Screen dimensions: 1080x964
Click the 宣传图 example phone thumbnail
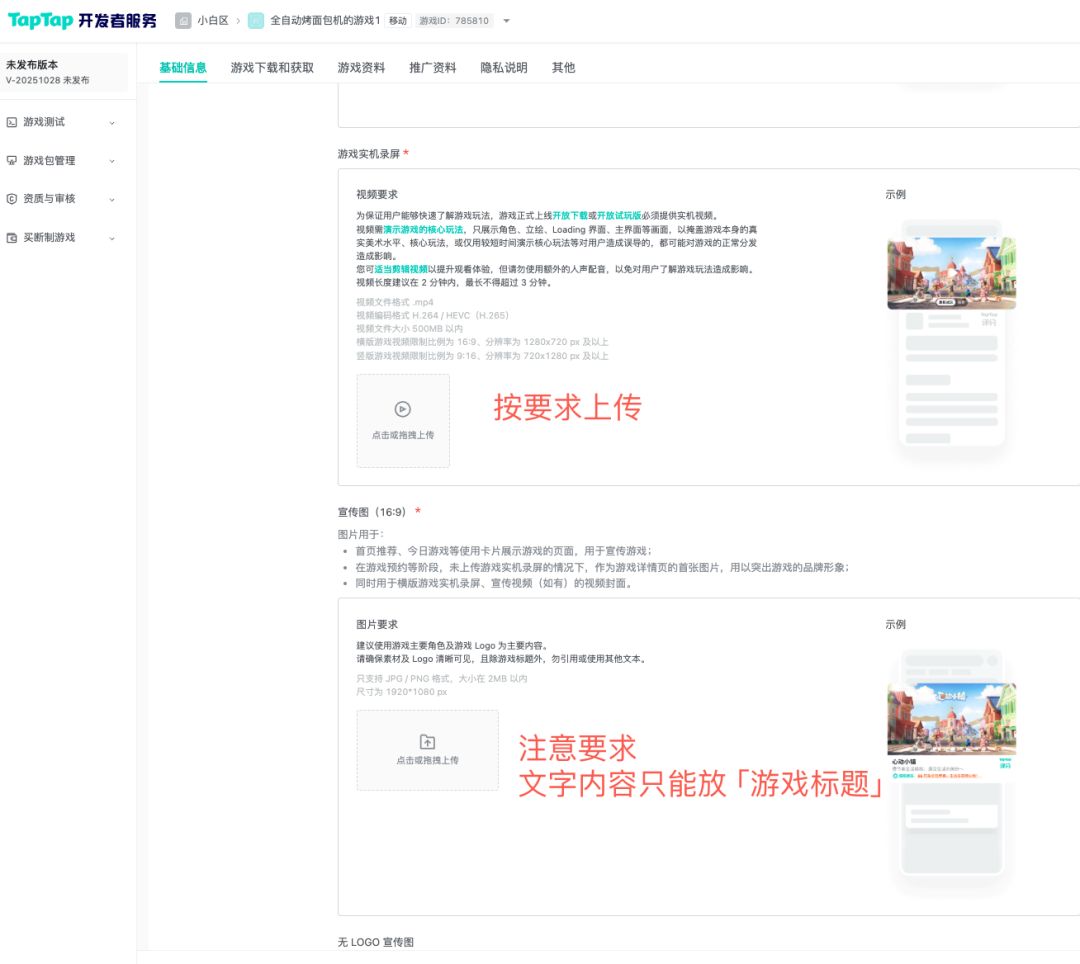pyautogui.click(x=950, y=765)
